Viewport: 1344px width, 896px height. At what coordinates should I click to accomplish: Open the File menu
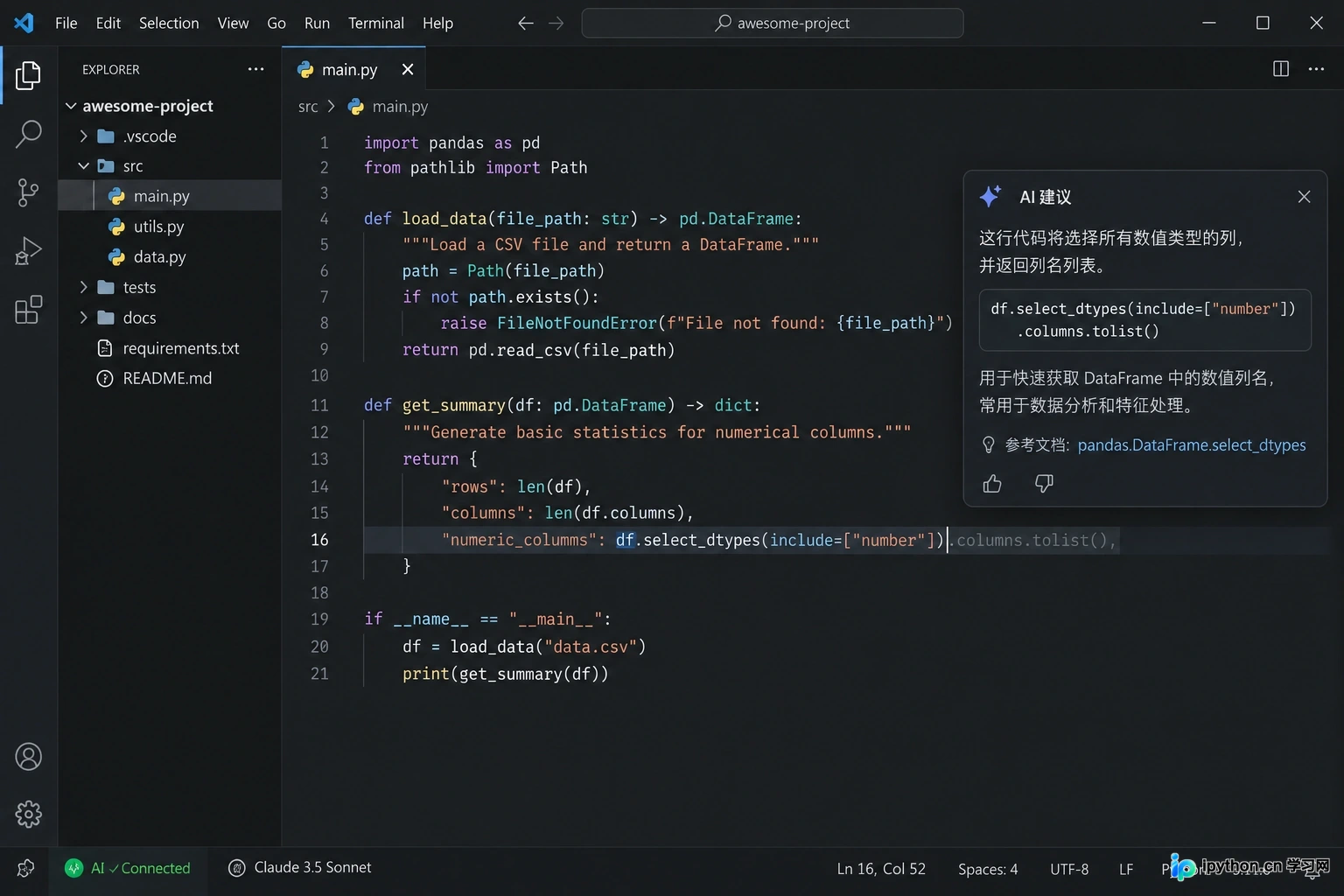tap(66, 24)
